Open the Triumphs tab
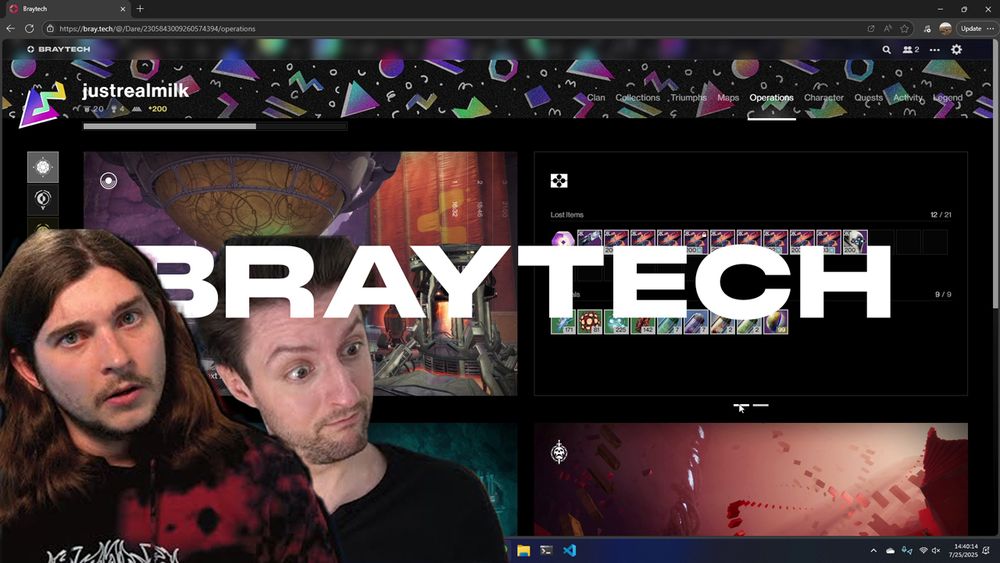 689,98
